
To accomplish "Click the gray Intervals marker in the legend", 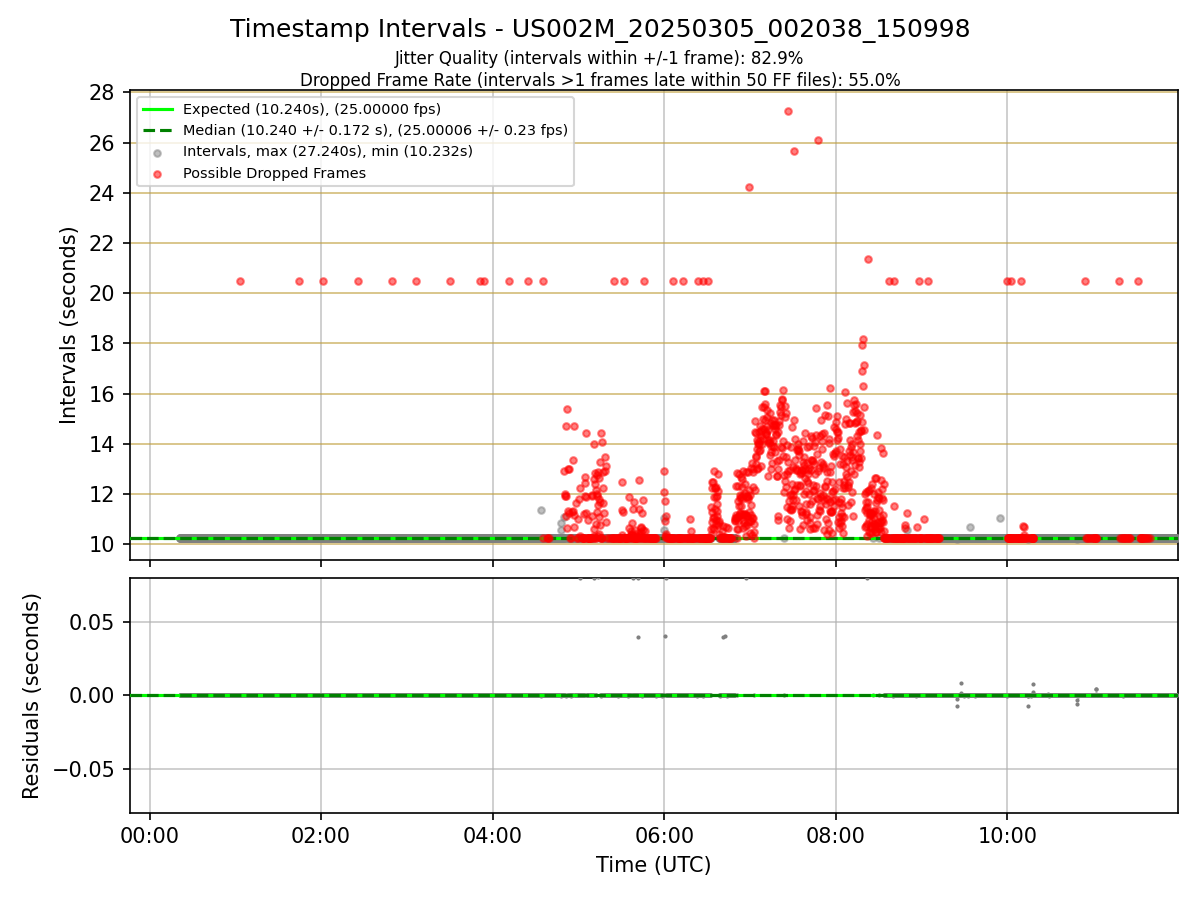I will click(x=158, y=152).
